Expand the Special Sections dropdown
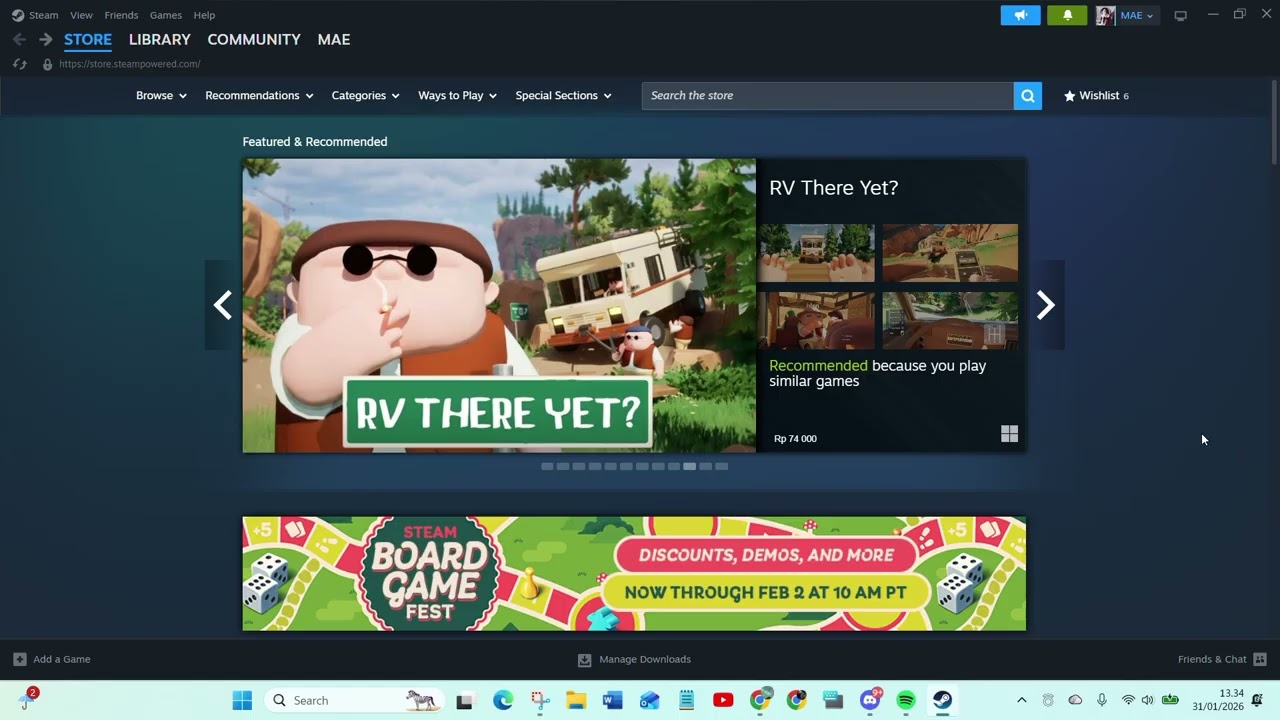 point(563,95)
